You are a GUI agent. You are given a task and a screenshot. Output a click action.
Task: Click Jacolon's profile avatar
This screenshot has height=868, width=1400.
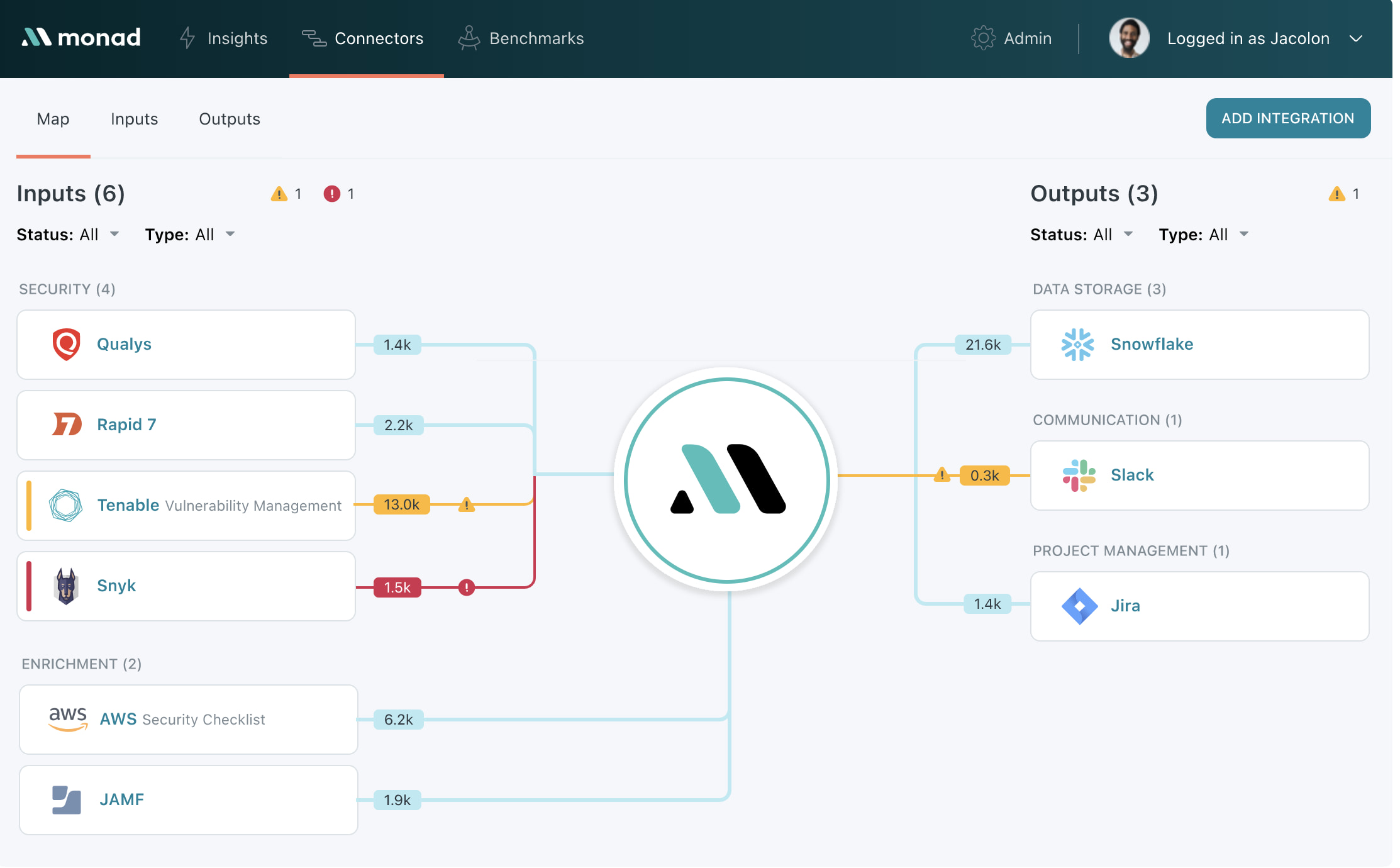[x=1129, y=38]
